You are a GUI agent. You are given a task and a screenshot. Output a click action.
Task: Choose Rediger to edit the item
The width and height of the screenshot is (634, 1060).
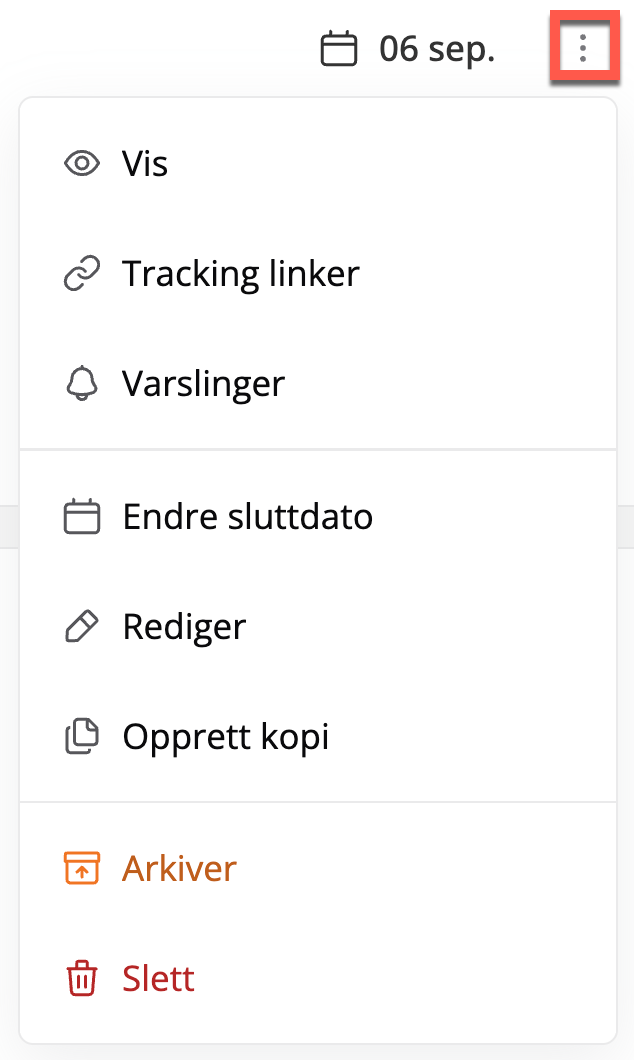click(318, 627)
